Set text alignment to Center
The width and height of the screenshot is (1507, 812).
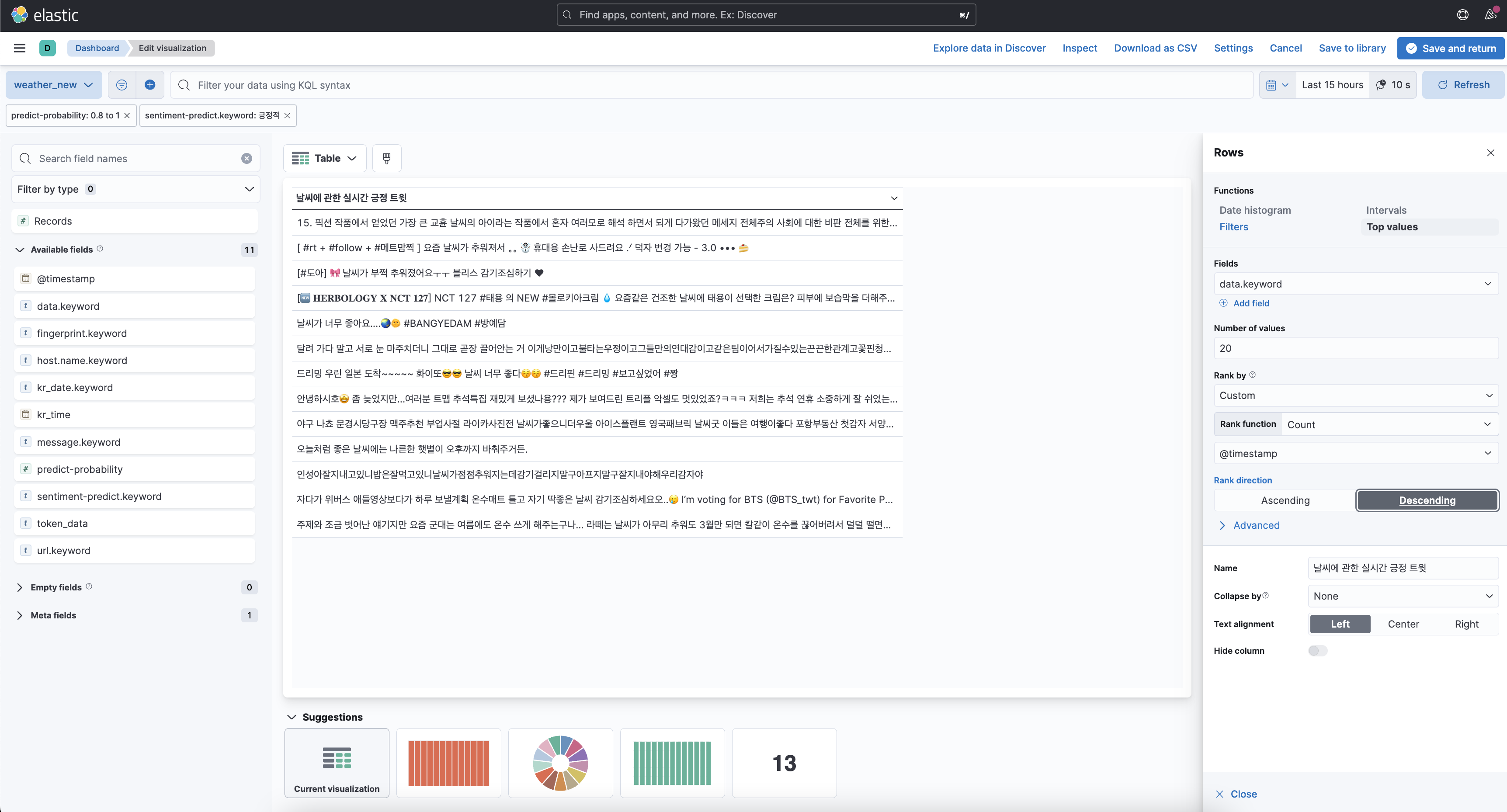pos(1403,624)
